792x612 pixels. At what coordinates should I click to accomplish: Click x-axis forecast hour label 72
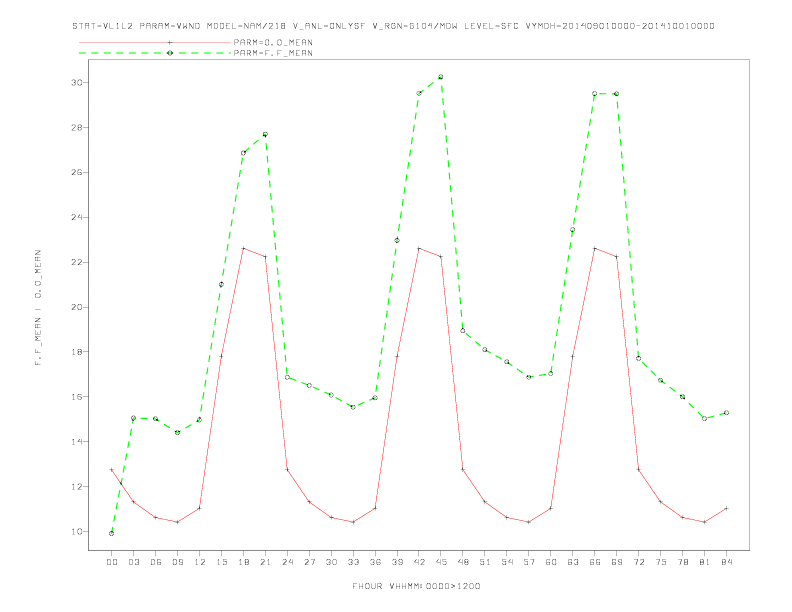(639, 562)
